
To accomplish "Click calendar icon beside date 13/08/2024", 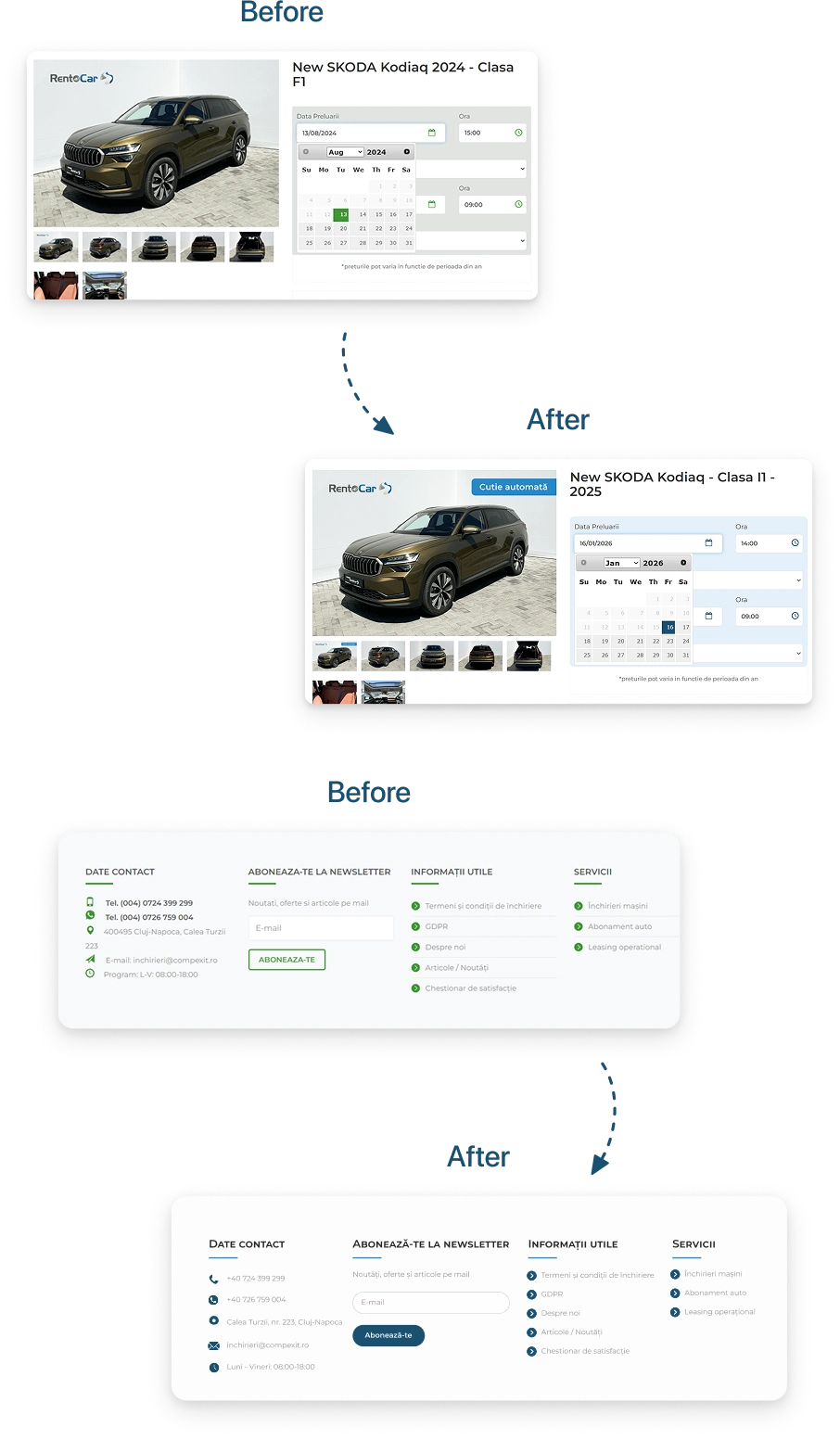I will click(432, 133).
